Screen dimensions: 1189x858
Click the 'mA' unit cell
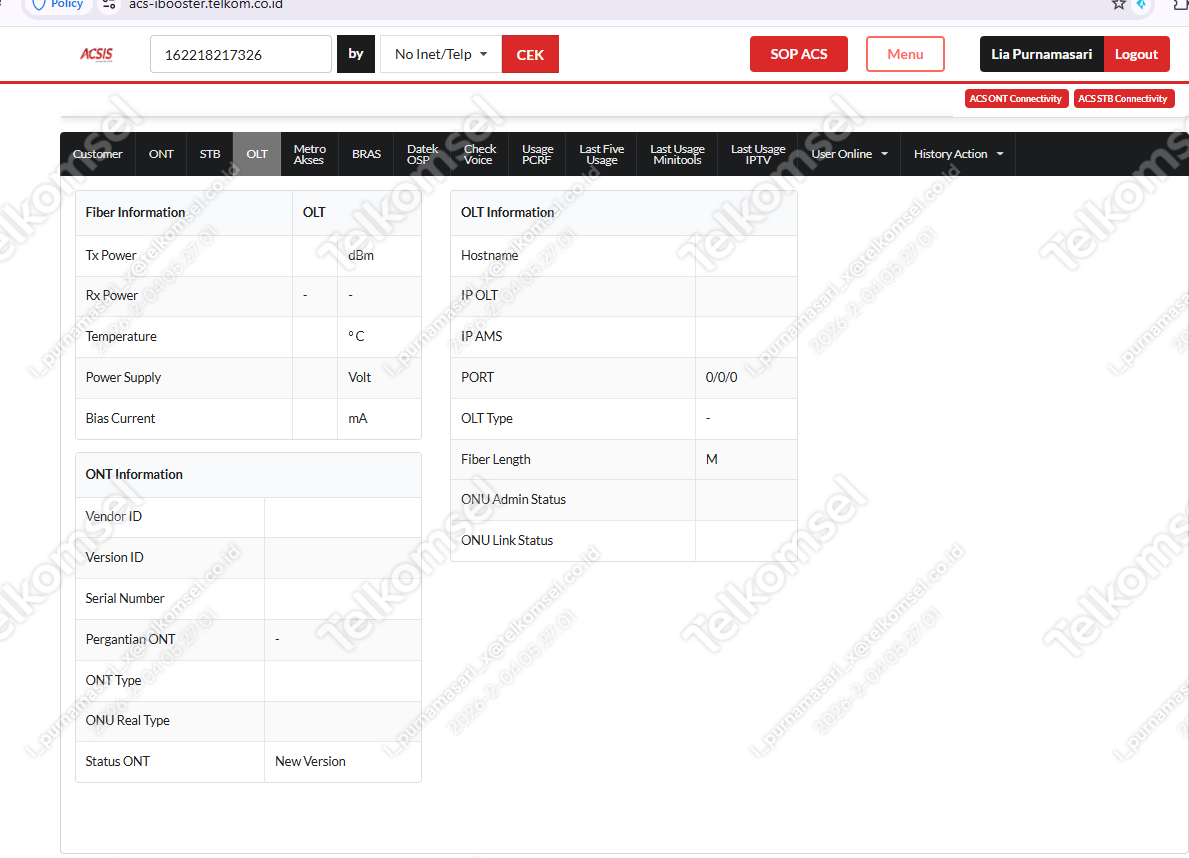[357, 418]
